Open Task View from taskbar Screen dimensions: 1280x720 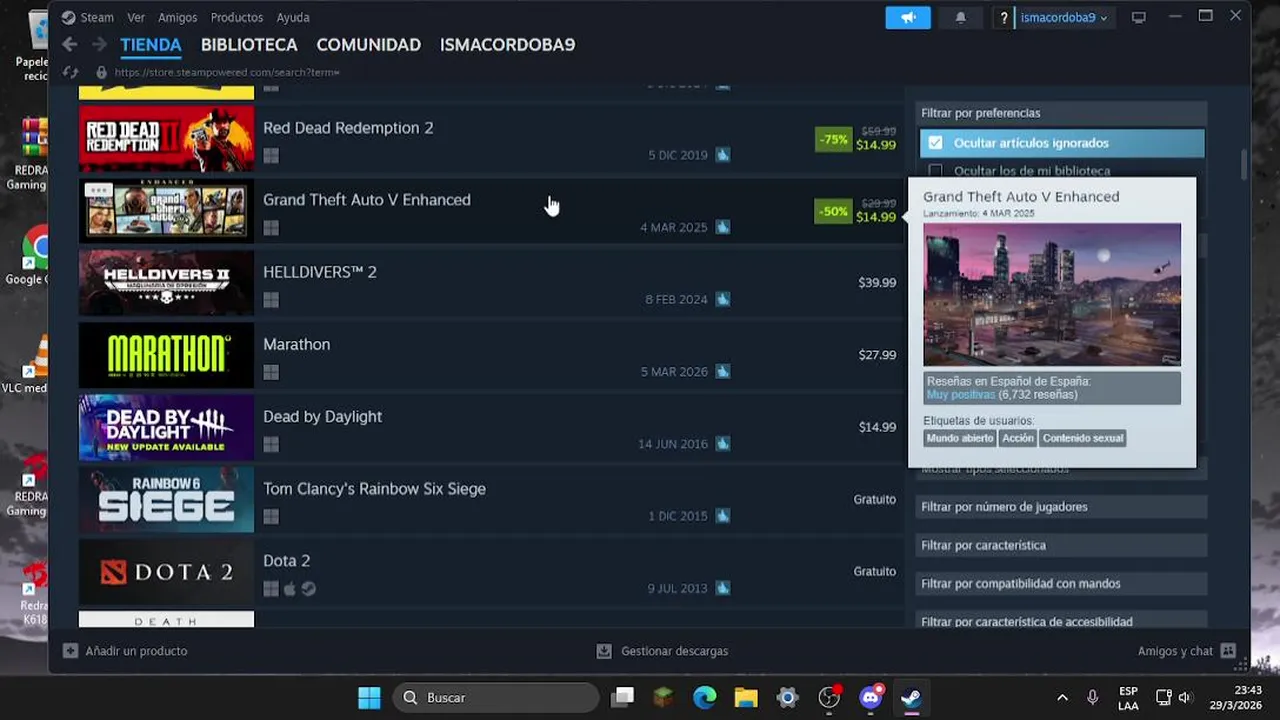[x=623, y=697]
